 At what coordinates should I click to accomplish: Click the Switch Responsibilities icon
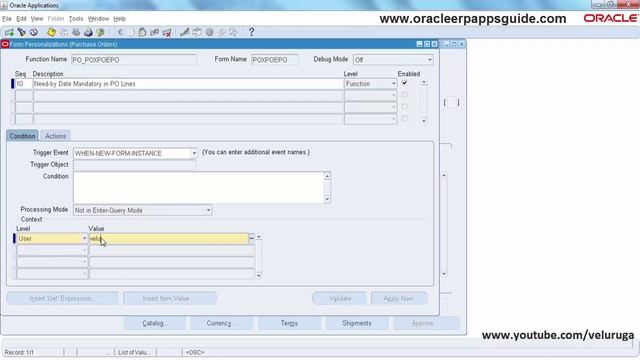[76, 32]
